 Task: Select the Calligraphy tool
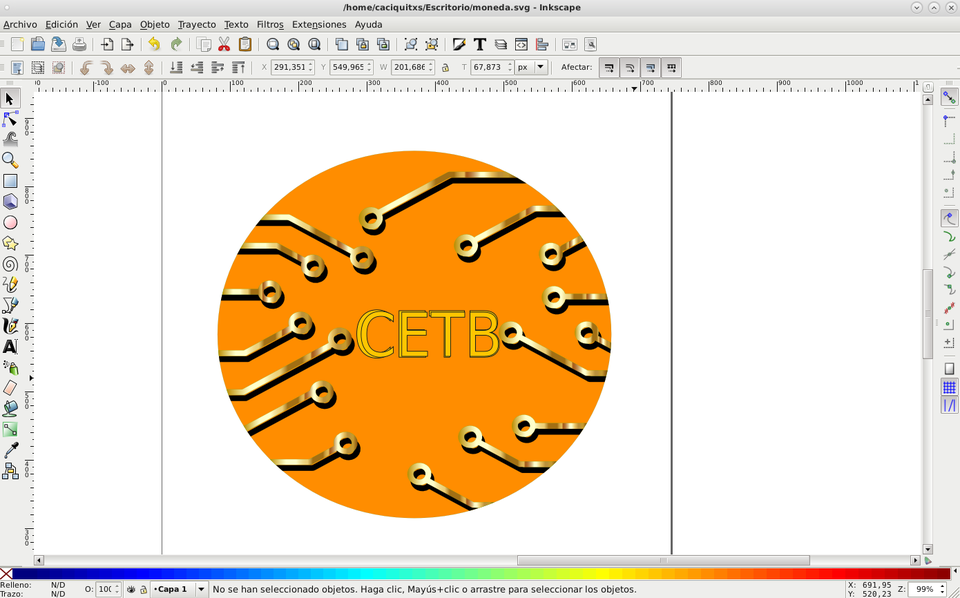coord(10,326)
